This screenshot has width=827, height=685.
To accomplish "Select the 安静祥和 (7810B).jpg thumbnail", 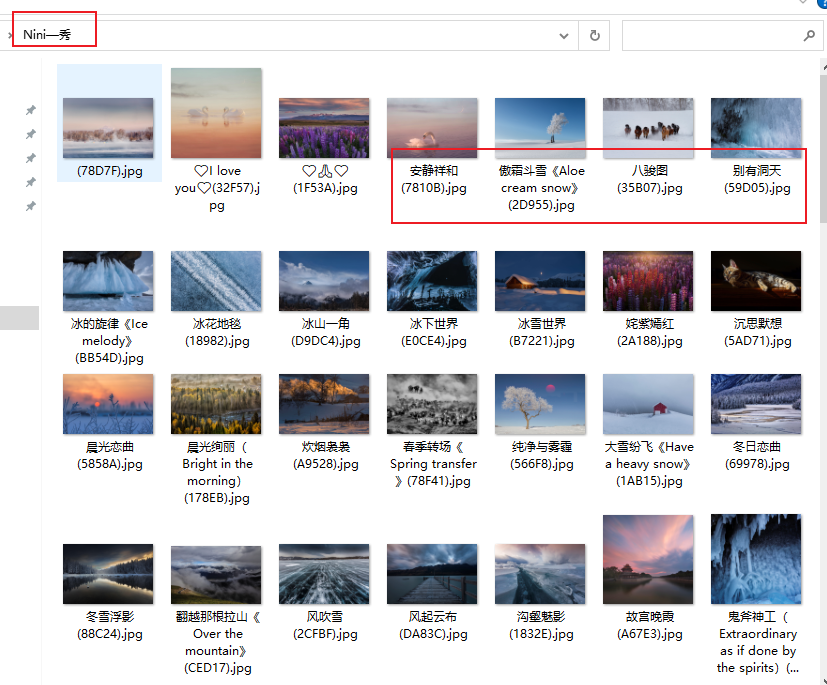I will (432, 128).
